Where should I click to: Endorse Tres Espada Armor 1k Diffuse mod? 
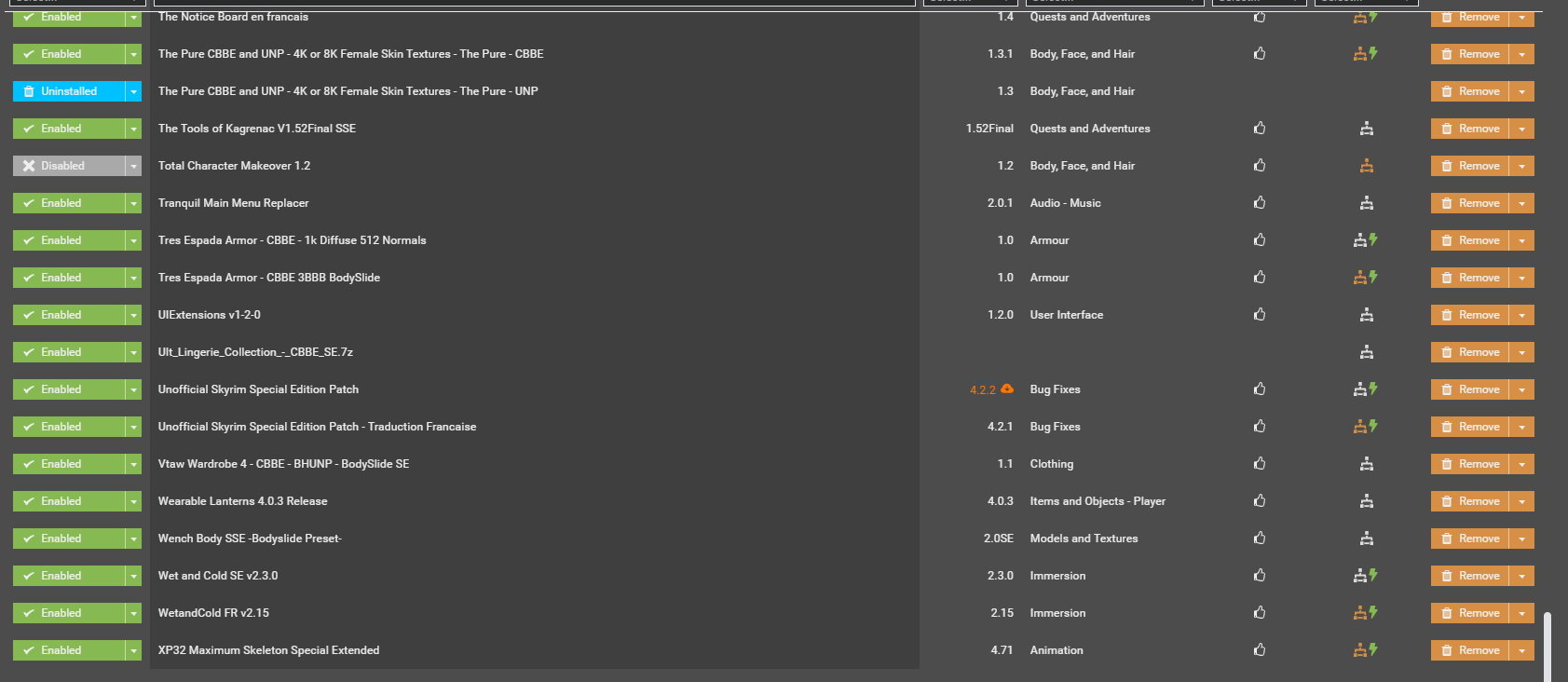(x=1260, y=240)
